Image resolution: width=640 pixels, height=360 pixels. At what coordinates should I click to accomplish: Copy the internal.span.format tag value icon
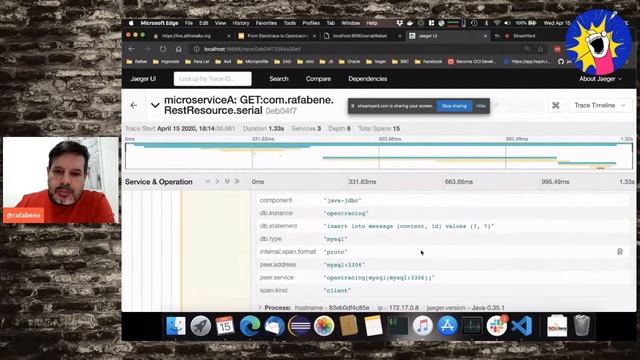tap(620, 251)
